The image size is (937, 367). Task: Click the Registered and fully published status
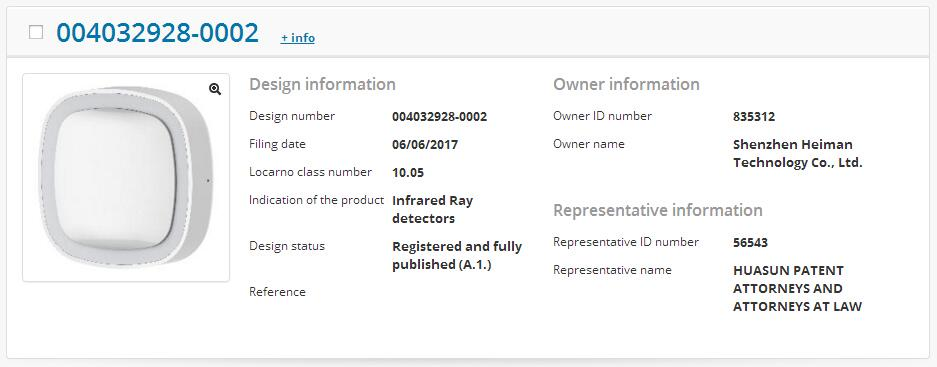[457, 255]
